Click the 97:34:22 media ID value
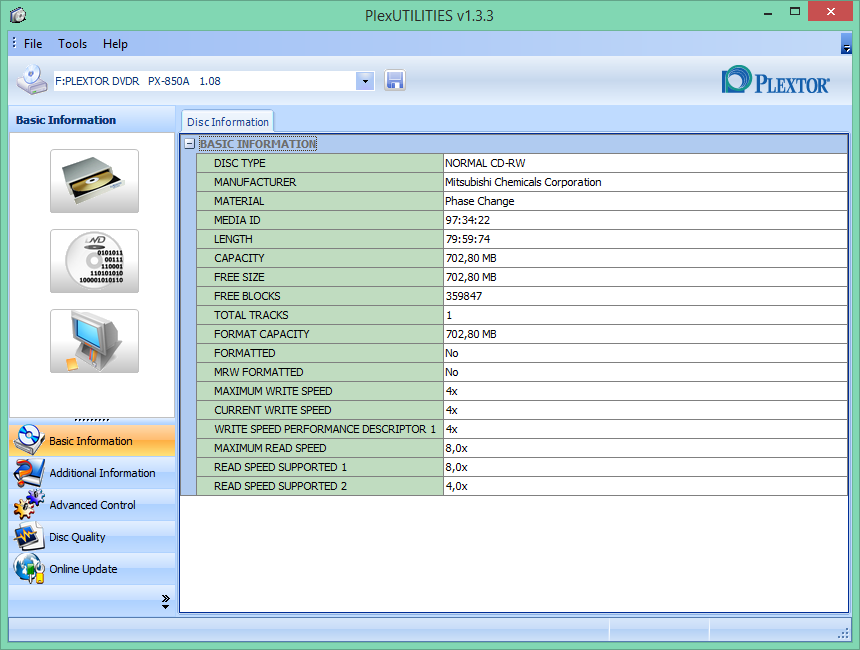The image size is (860, 650). [x=467, y=220]
